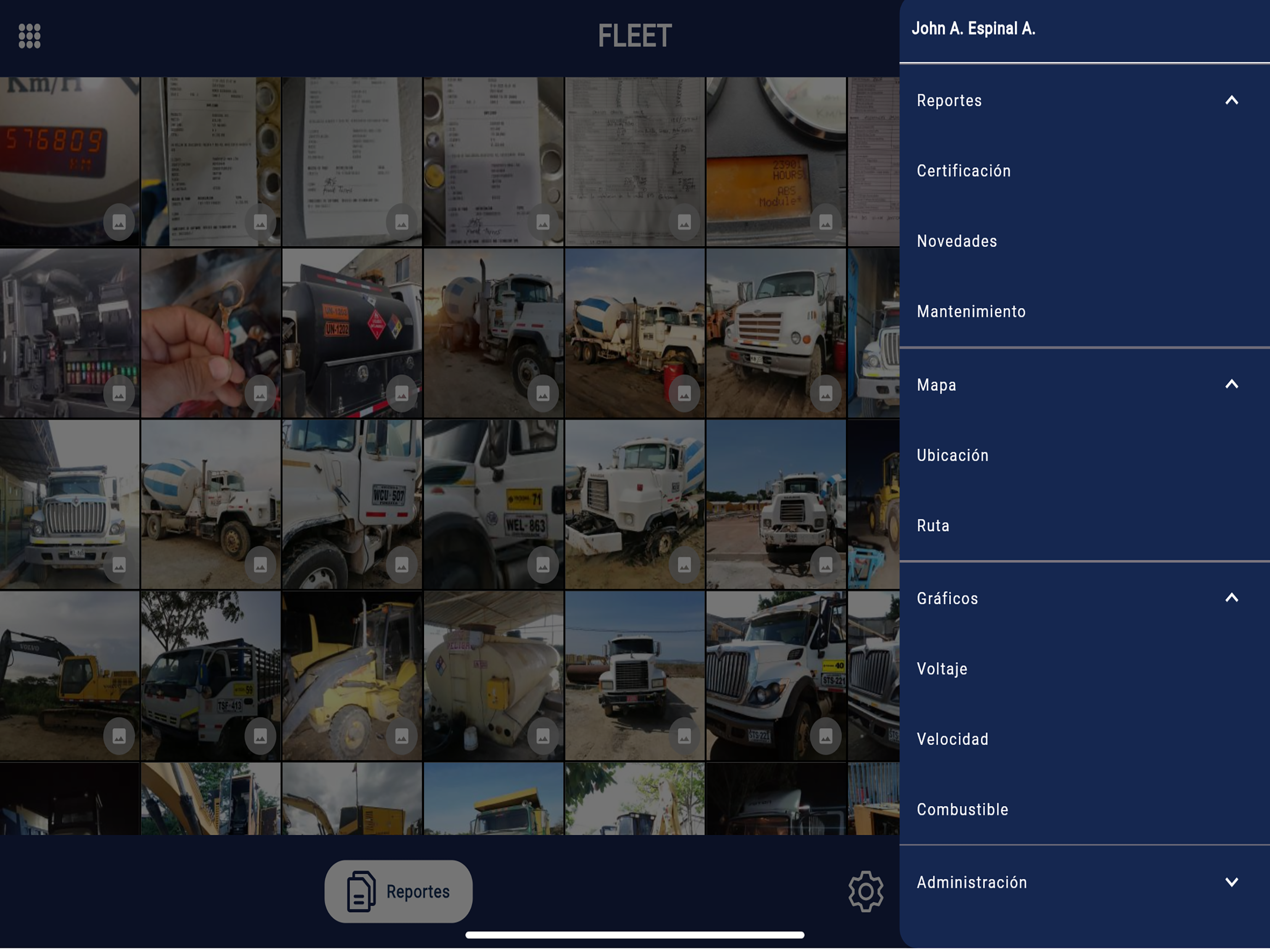Open the app grid menu icon
Viewport: 1270px width, 952px height.
coord(29,36)
